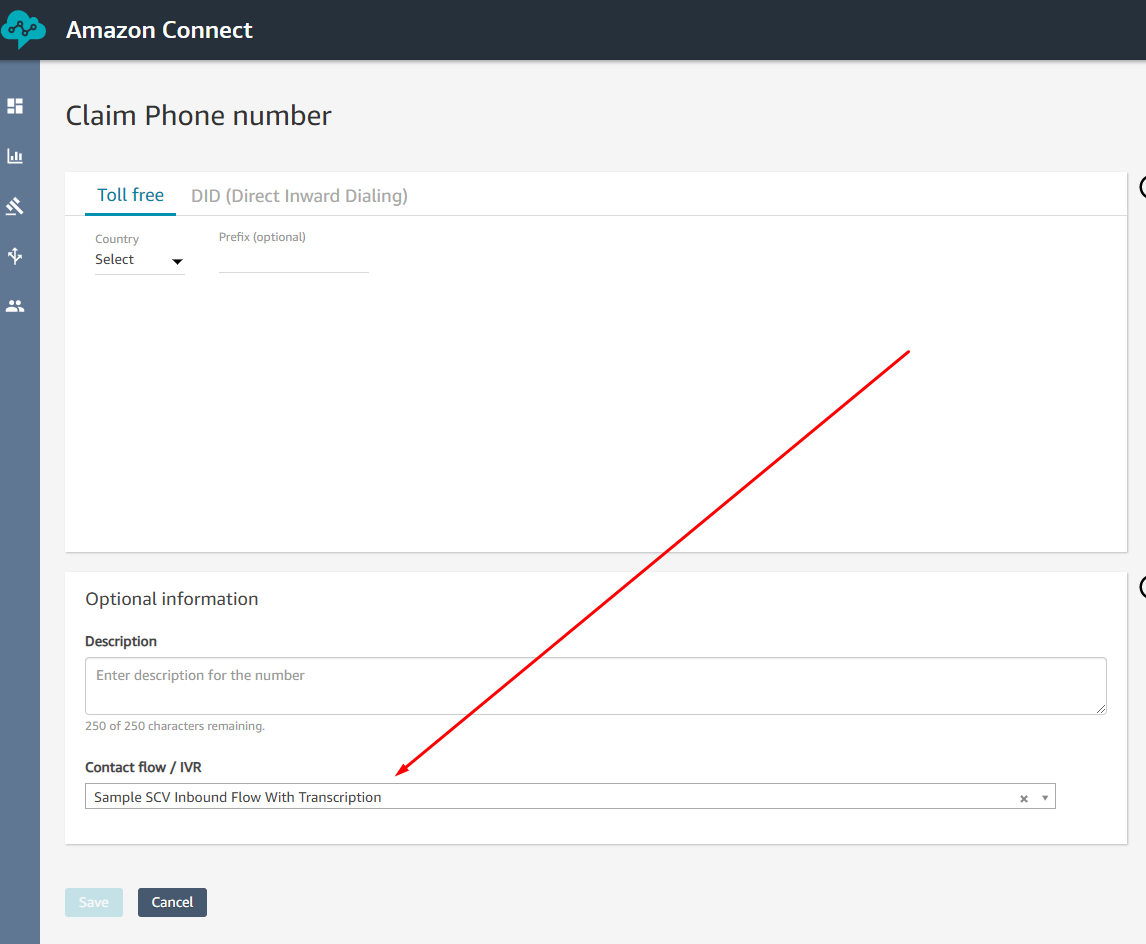Click the Amazon Connect logo
Viewport: 1146px width, 944px height.
pyautogui.click(x=23, y=29)
